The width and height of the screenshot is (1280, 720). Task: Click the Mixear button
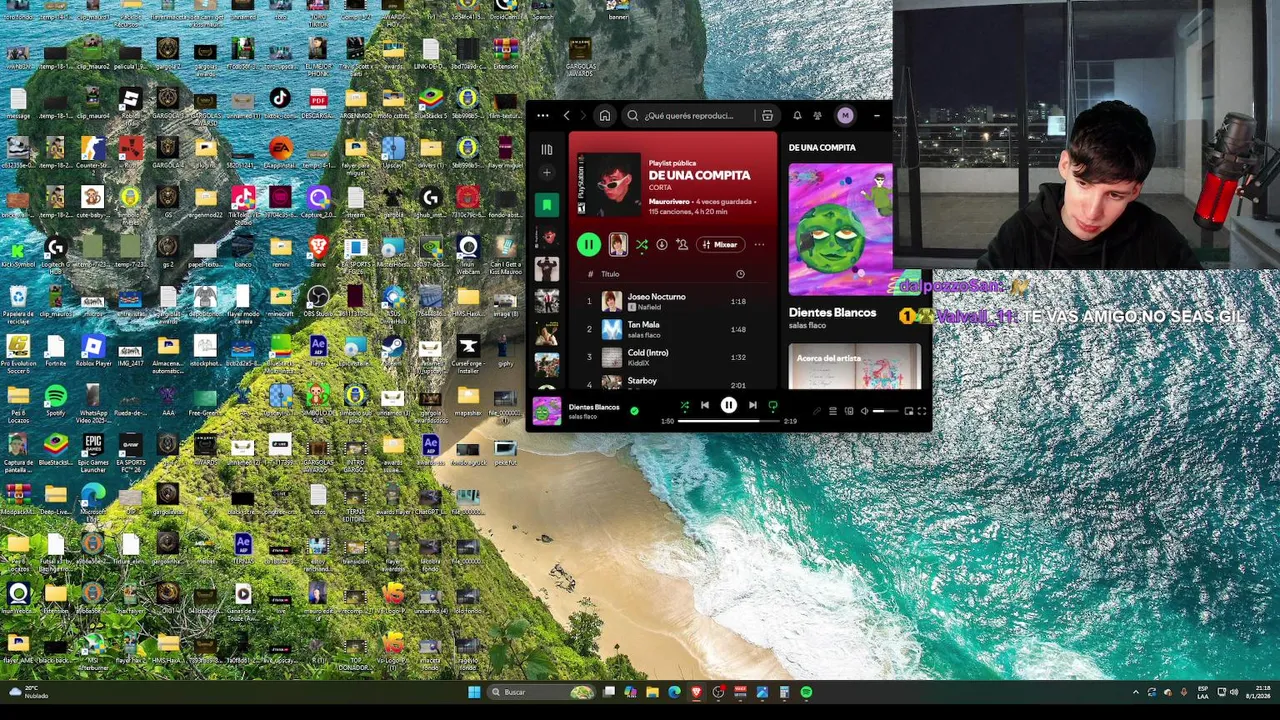pos(720,244)
